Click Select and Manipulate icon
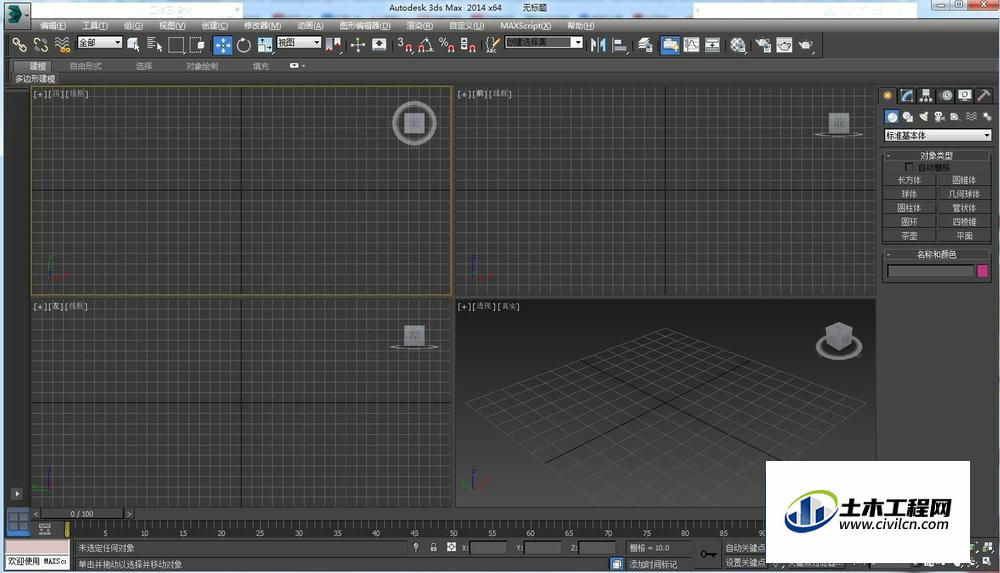This screenshot has height=573, width=1000. (x=358, y=45)
